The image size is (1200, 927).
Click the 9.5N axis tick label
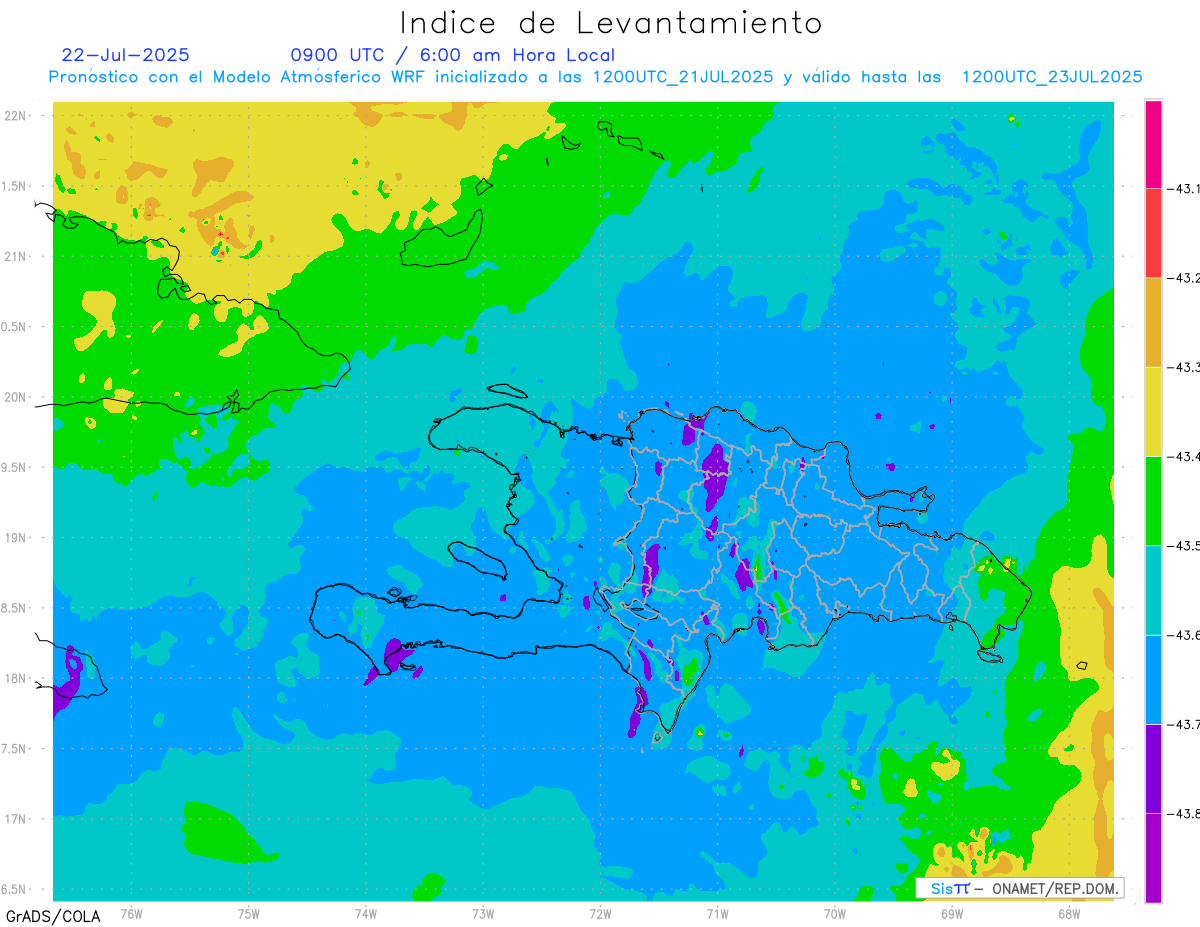tap(15, 467)
